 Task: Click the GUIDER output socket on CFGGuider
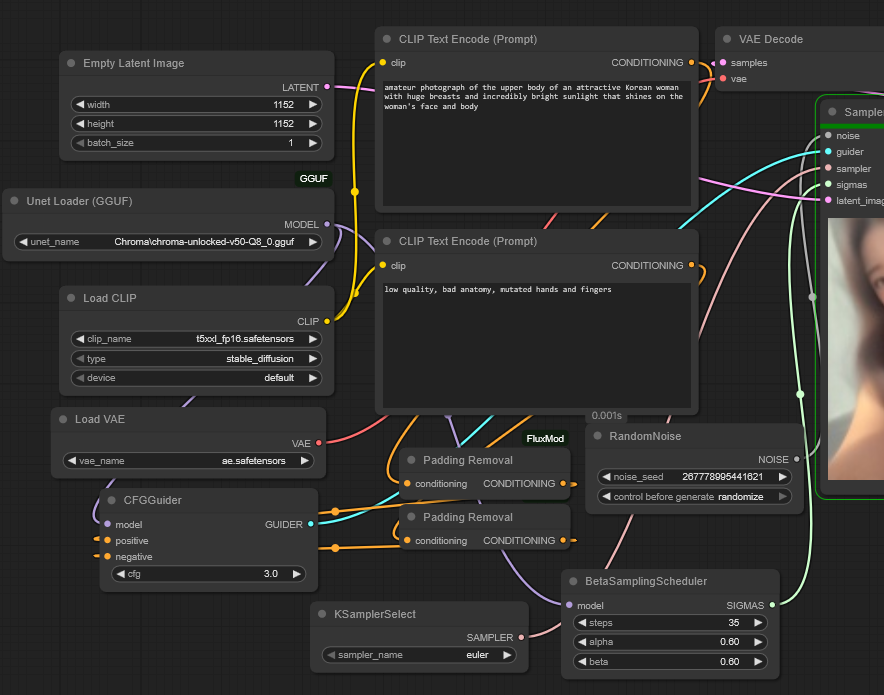pyautogui.click(x=311, y=524)
